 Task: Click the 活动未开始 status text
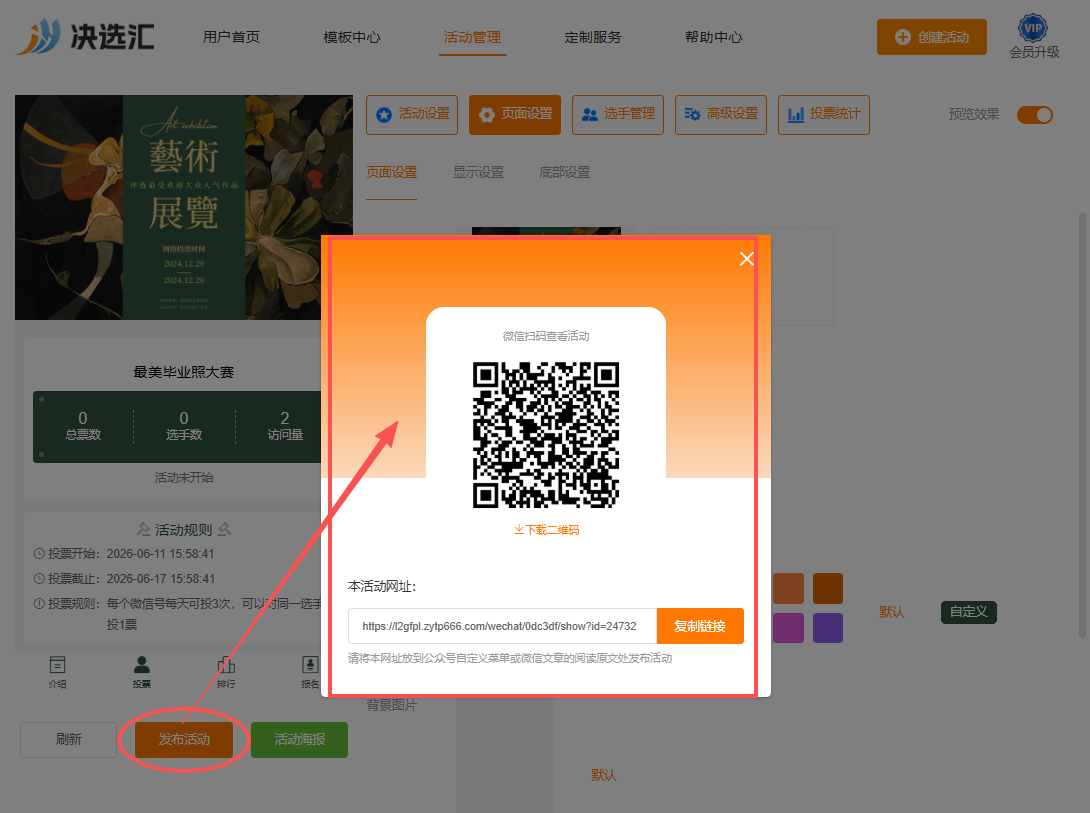tap(184, 477)
